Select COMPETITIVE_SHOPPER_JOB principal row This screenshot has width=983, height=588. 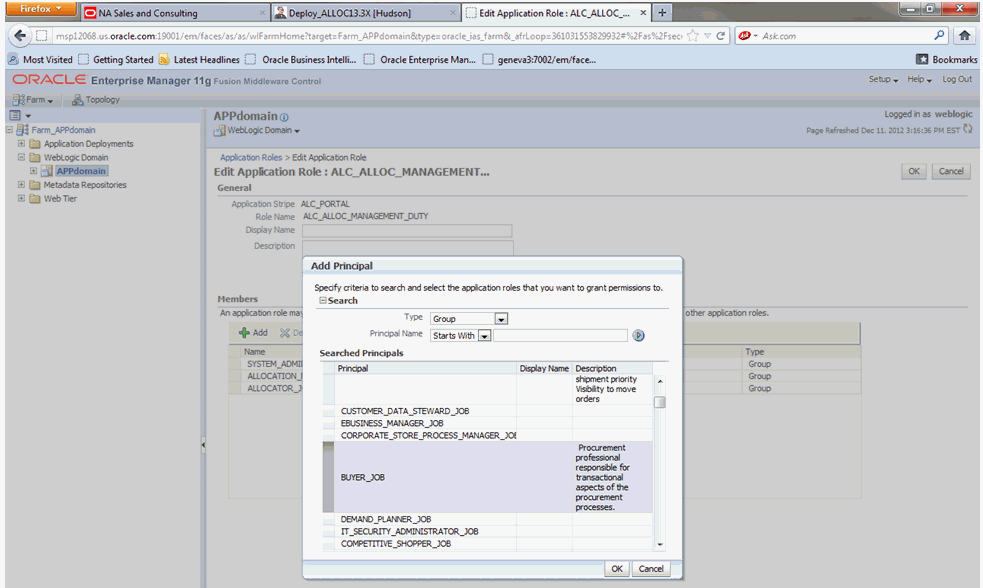click(488, 543)
